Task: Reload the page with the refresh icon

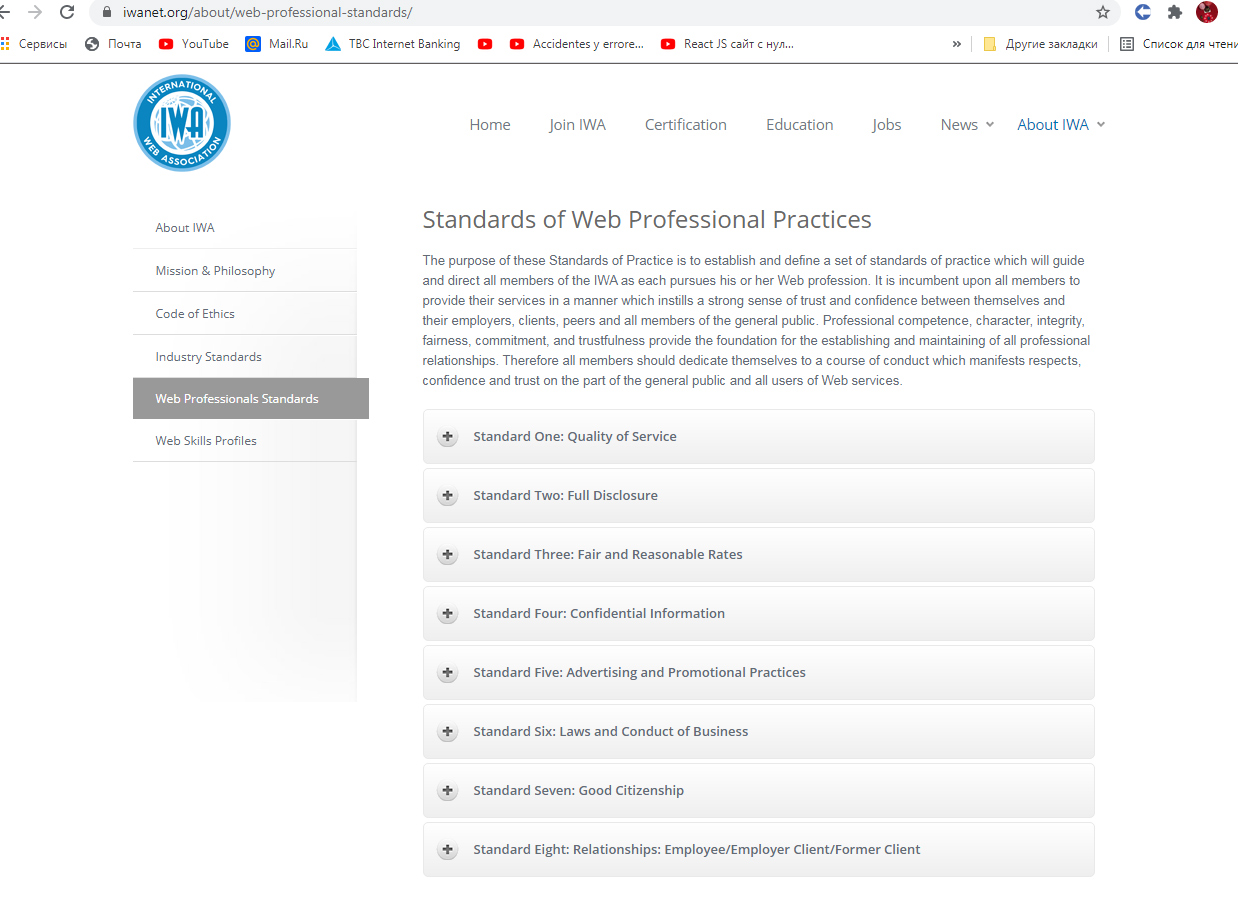Action: 67,12
